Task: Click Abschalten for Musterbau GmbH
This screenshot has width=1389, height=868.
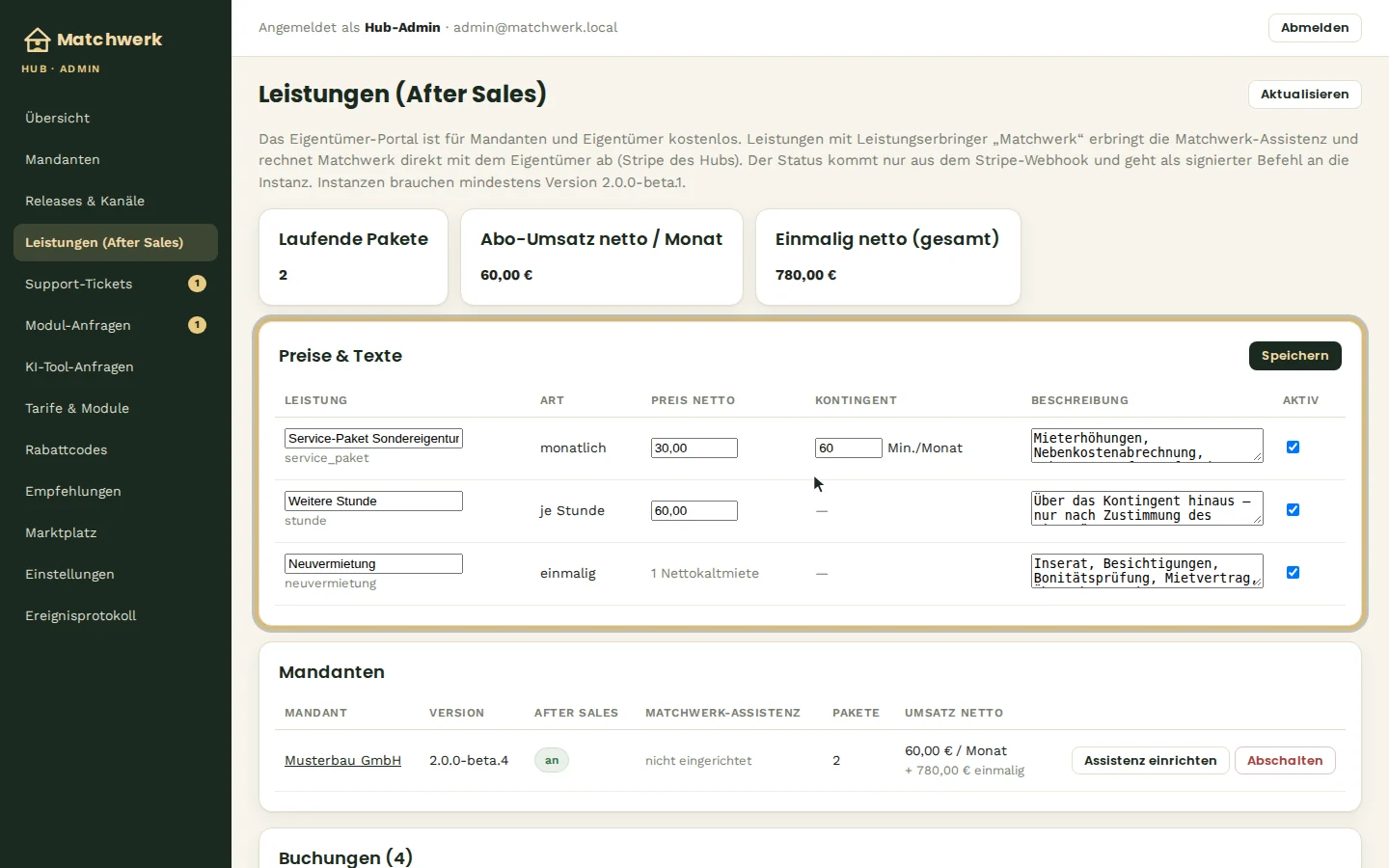Action: click(1285, 760)
